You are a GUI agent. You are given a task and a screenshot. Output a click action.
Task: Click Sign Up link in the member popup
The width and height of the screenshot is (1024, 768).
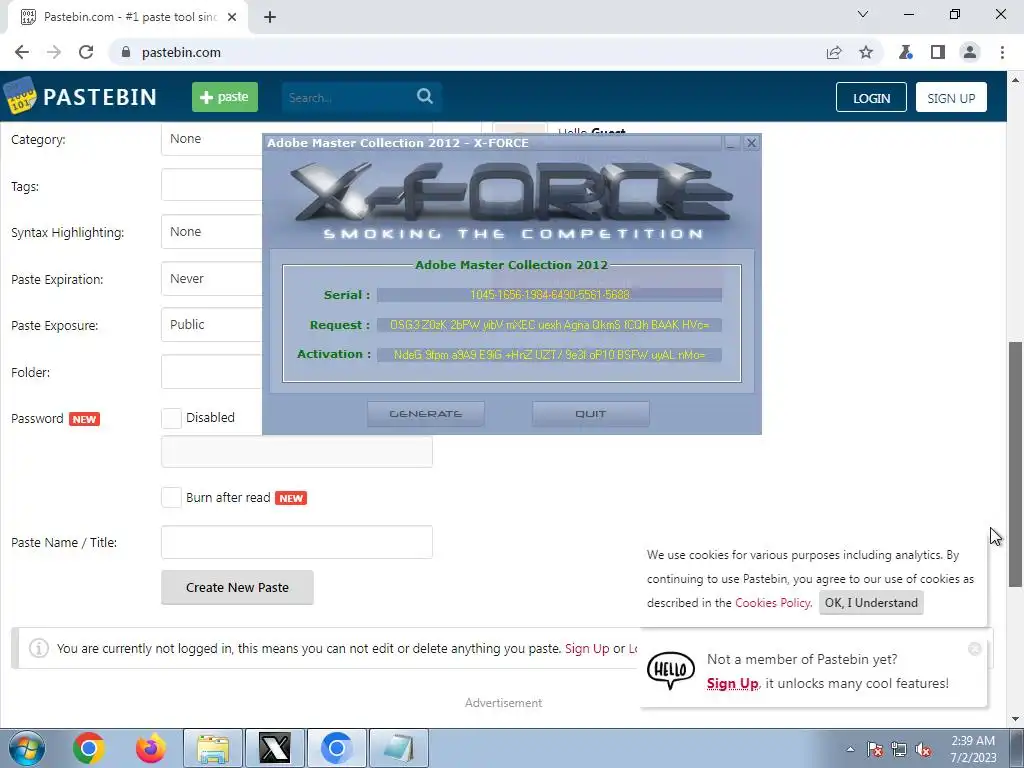coord(733,683)
